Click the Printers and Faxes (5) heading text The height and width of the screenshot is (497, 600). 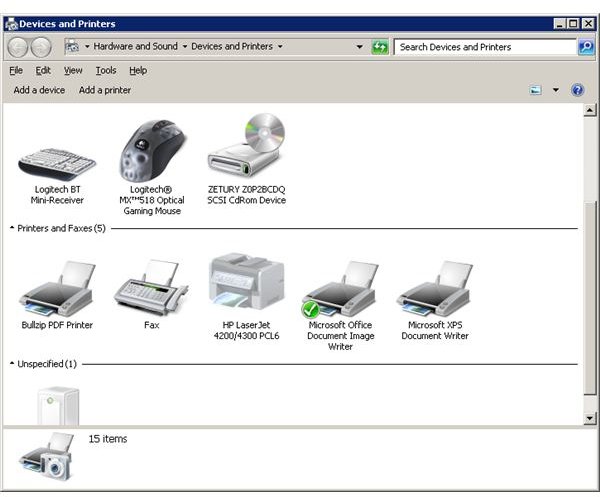point(61,228)
